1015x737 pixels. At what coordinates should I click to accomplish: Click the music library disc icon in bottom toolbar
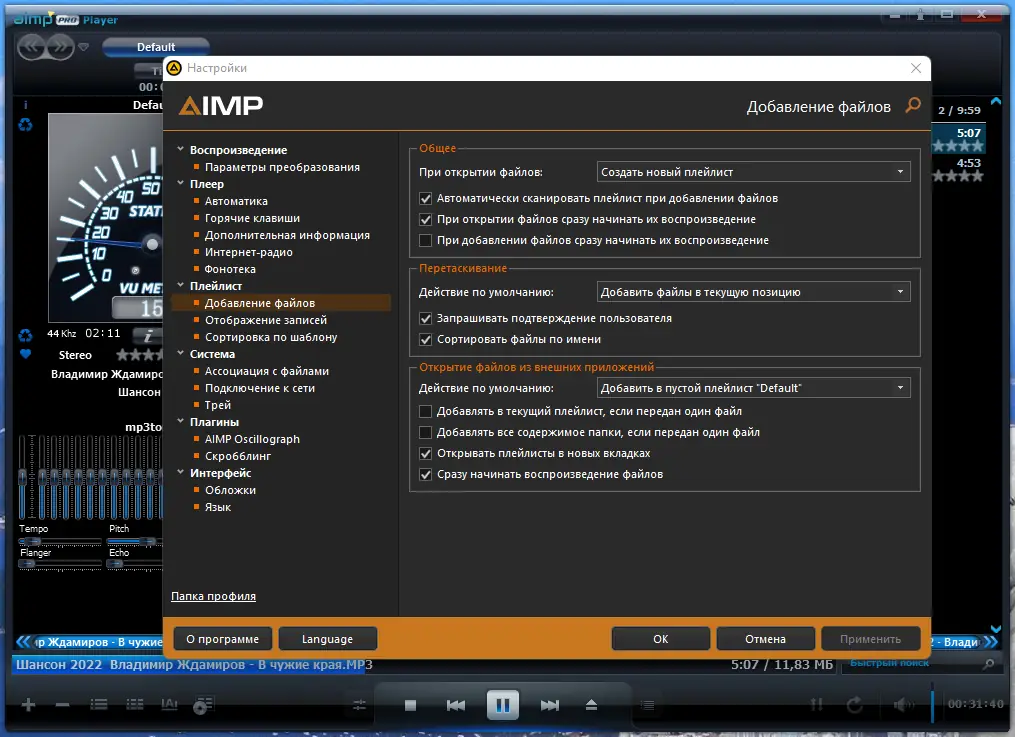[203, 705]
